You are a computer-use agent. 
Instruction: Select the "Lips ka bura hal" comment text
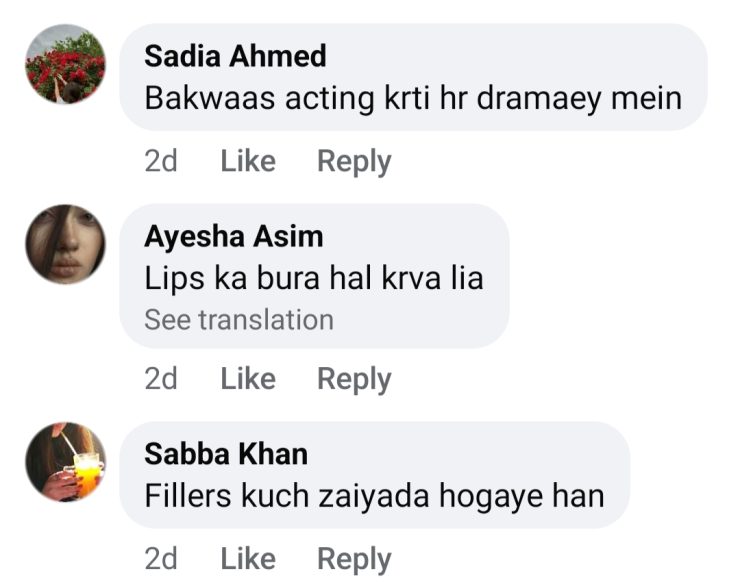coord(314,278)
